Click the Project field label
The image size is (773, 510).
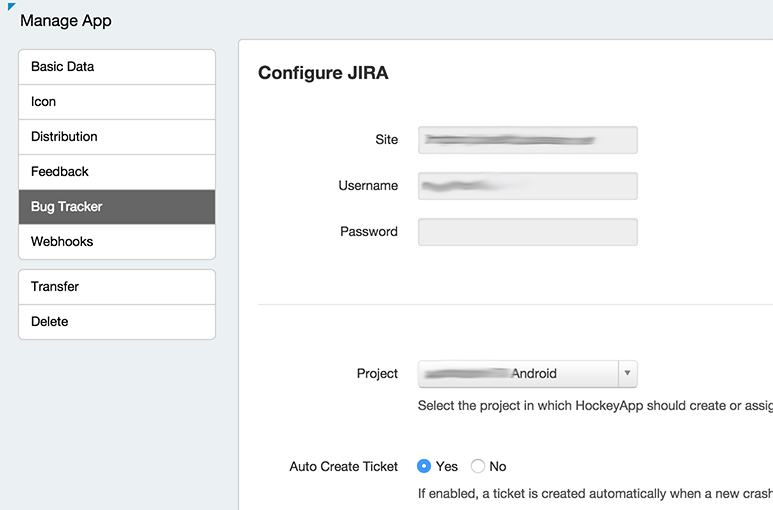click(x=377, y=374)
